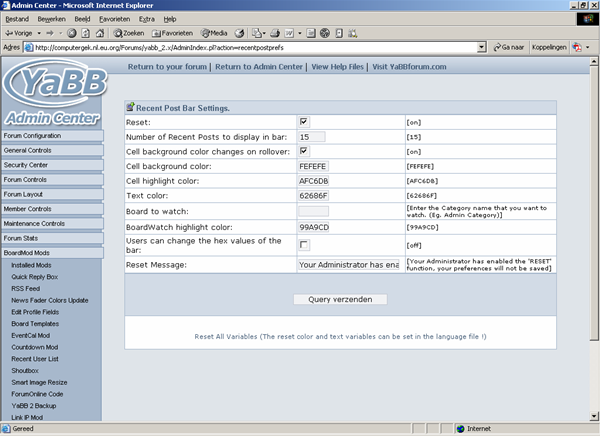Click the last toolbar icon right of Messenger

(352, 33)
